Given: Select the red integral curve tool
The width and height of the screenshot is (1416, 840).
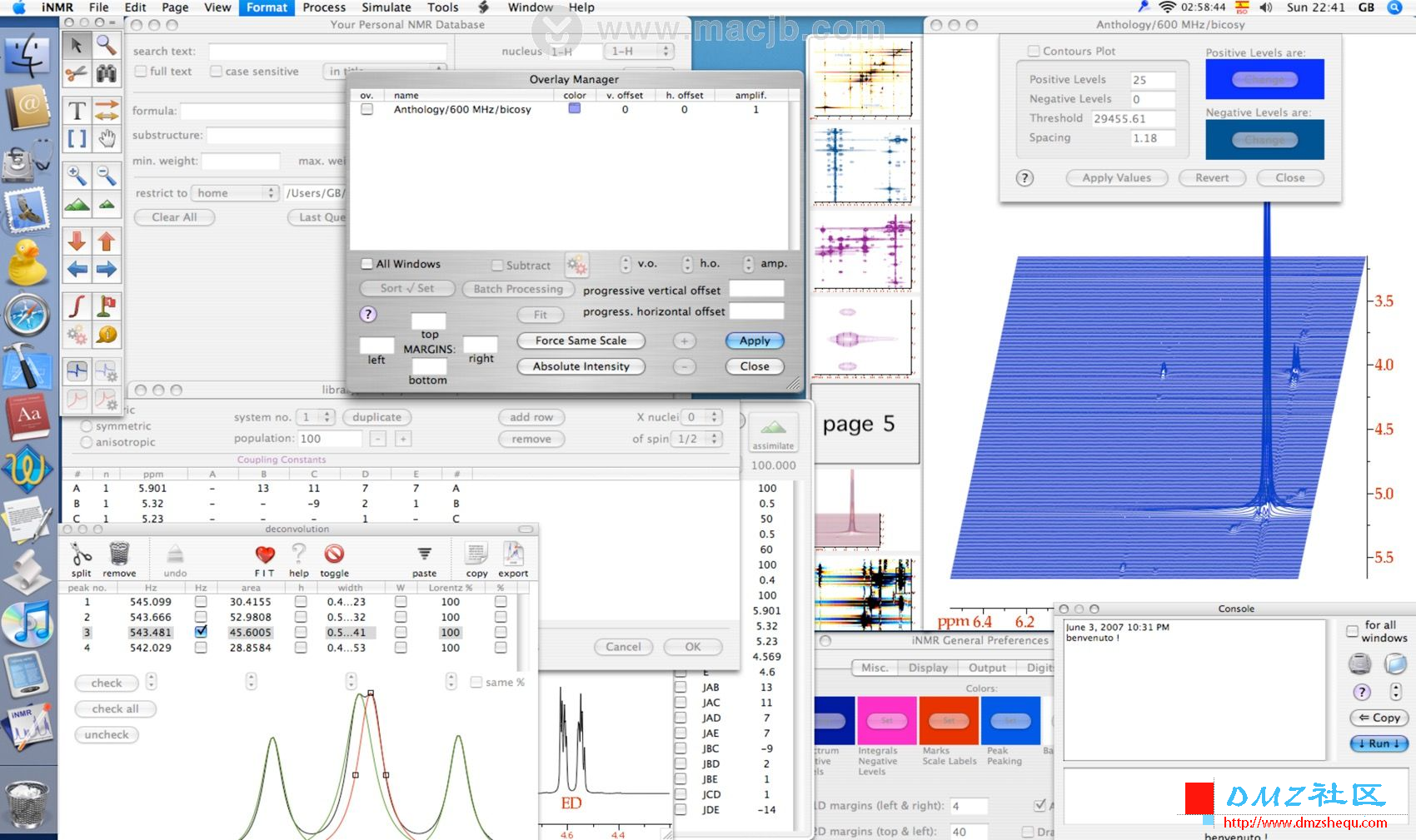Looking at the screenshot, I should point(77,306).
